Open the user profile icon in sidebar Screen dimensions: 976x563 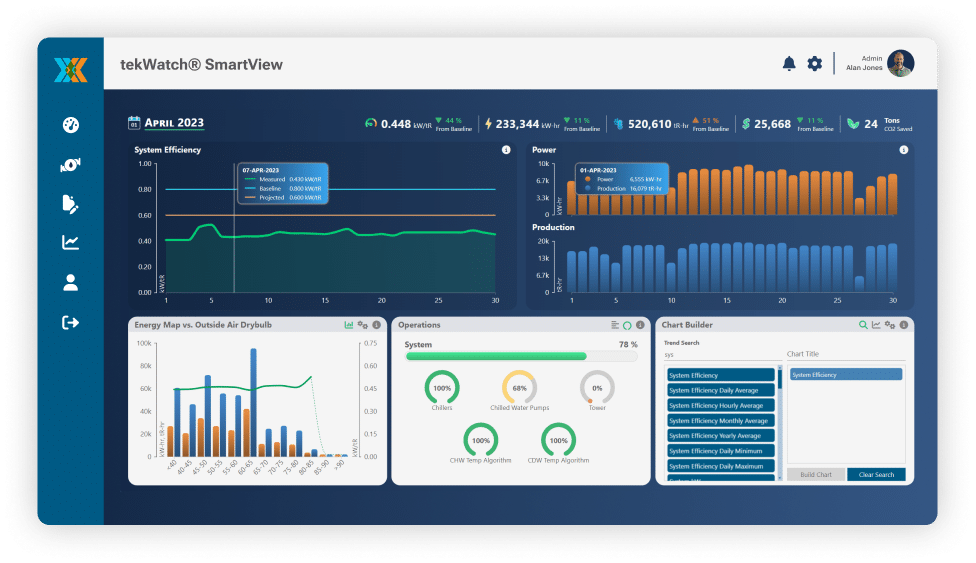click(x=70, y=283)
